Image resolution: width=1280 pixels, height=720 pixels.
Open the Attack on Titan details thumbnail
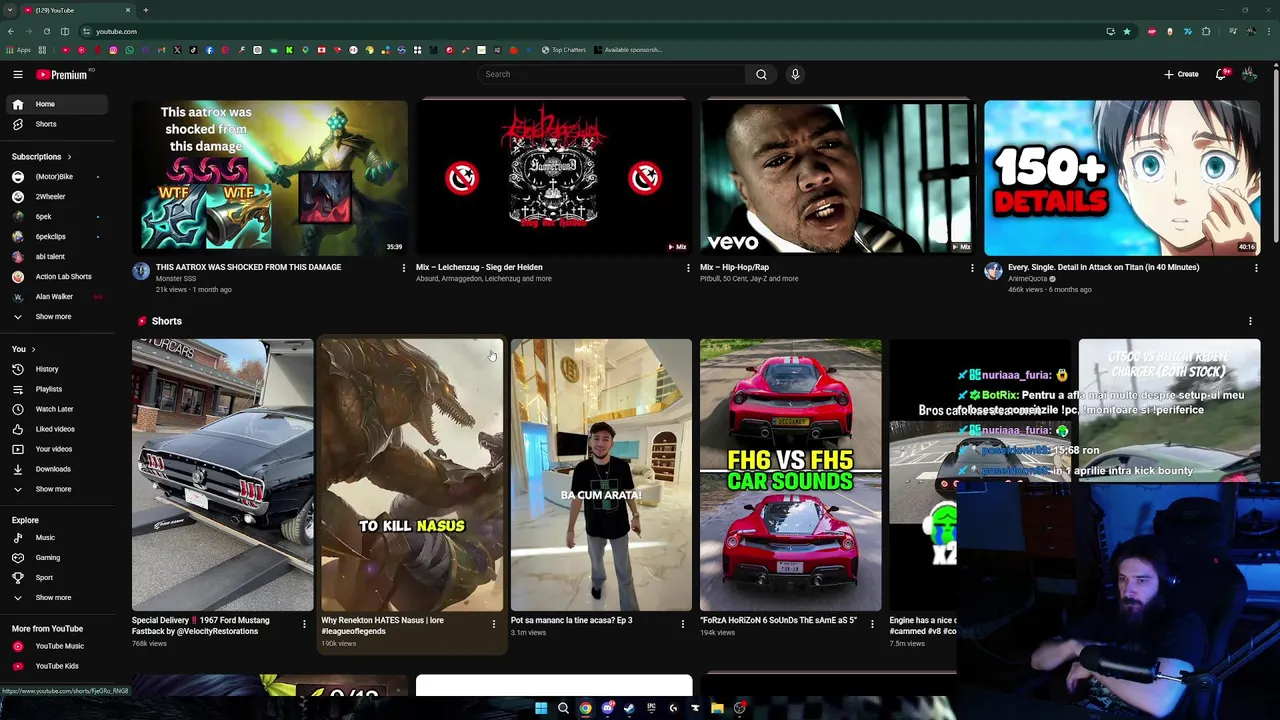[x=1122, y=177]
